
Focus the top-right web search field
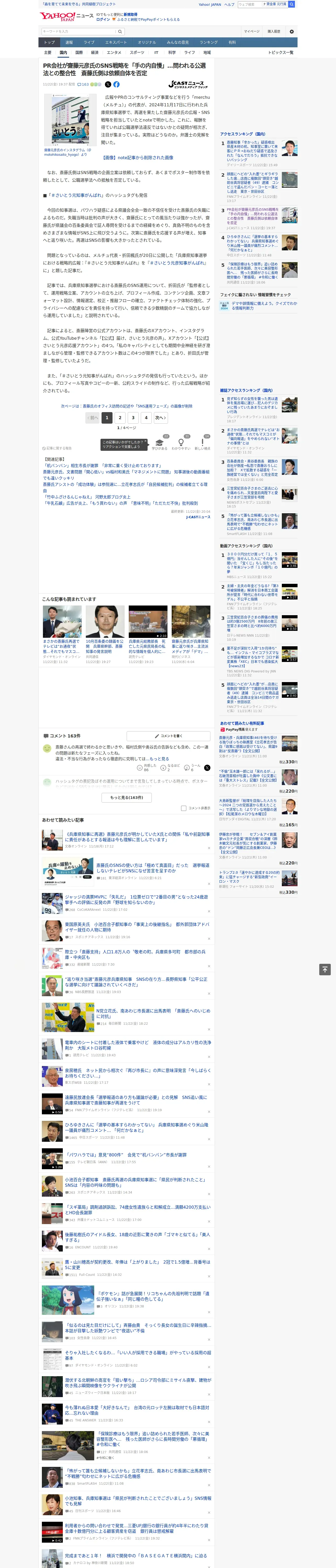click(x=250, y=4)
